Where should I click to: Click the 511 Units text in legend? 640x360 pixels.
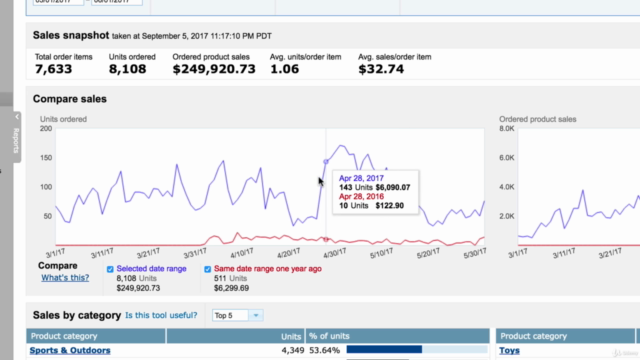(230, 278)
